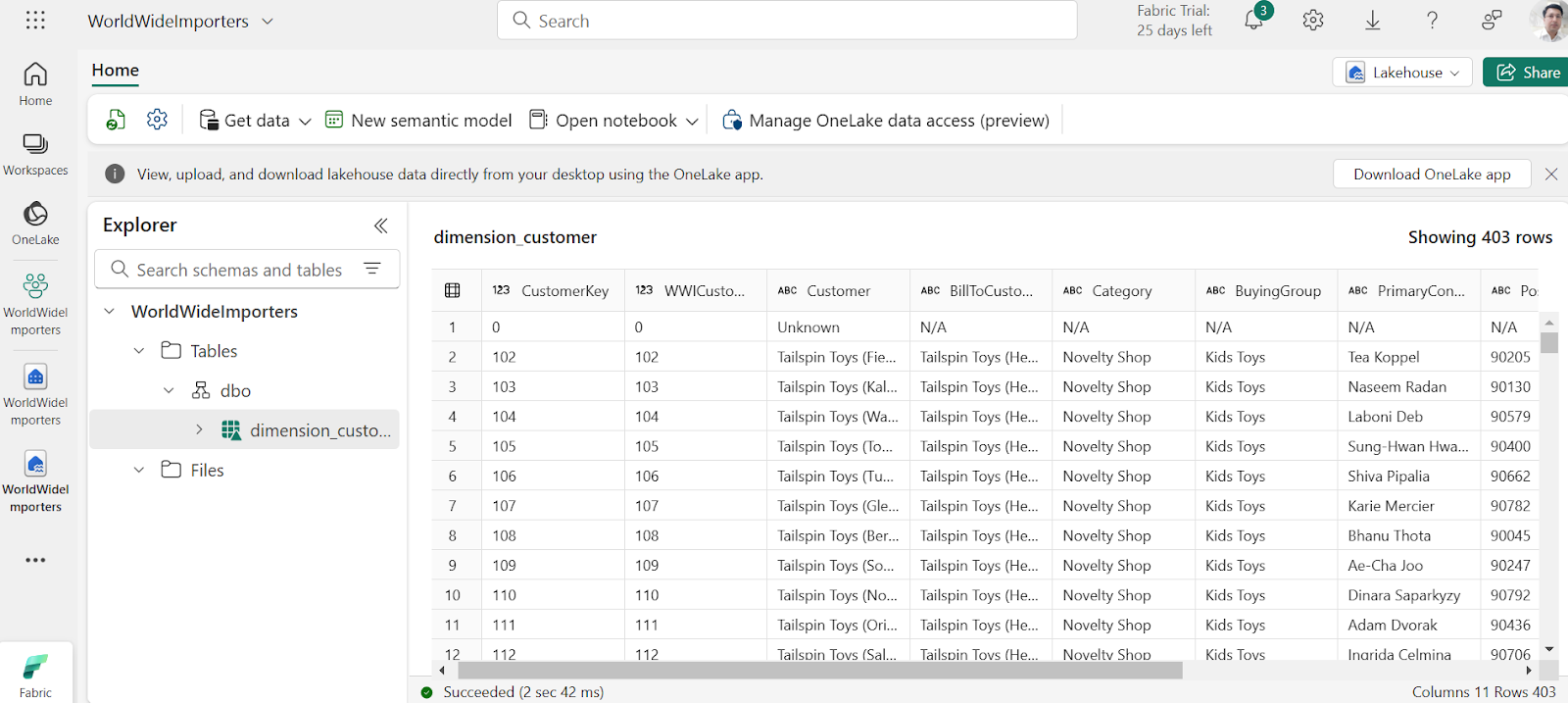
Task: Click Download OneLake app button
Action: point(1432,175)
